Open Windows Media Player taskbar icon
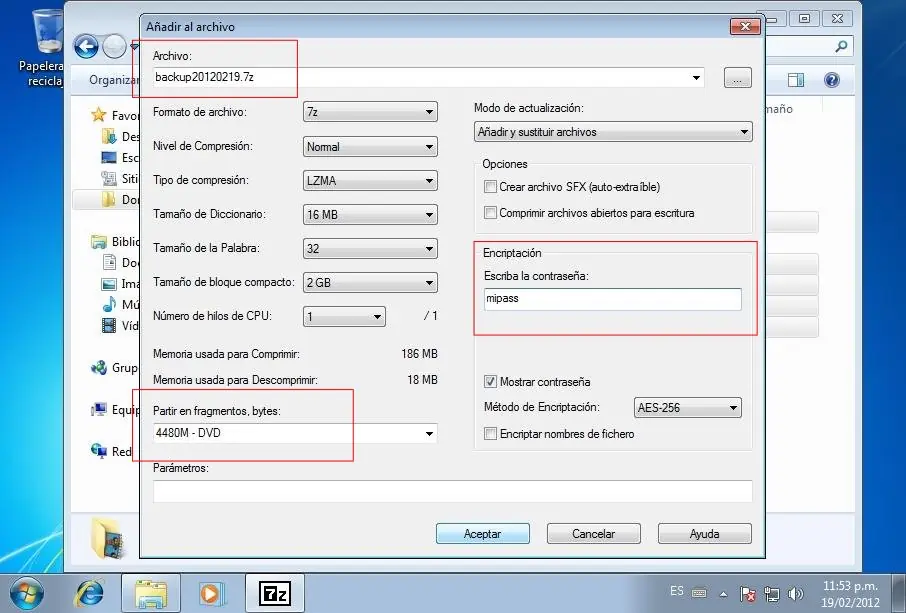 tap(211, 594)
